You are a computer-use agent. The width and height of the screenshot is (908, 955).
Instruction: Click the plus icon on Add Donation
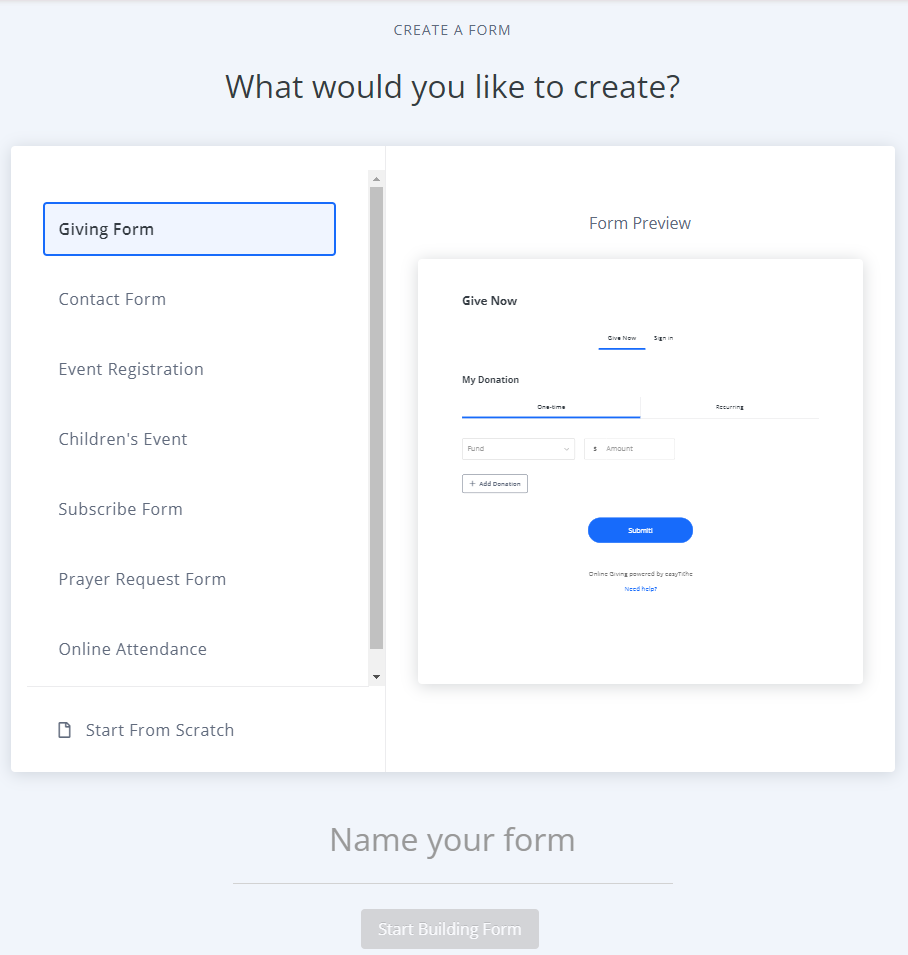pyautogui.click(x=472, y=484)
